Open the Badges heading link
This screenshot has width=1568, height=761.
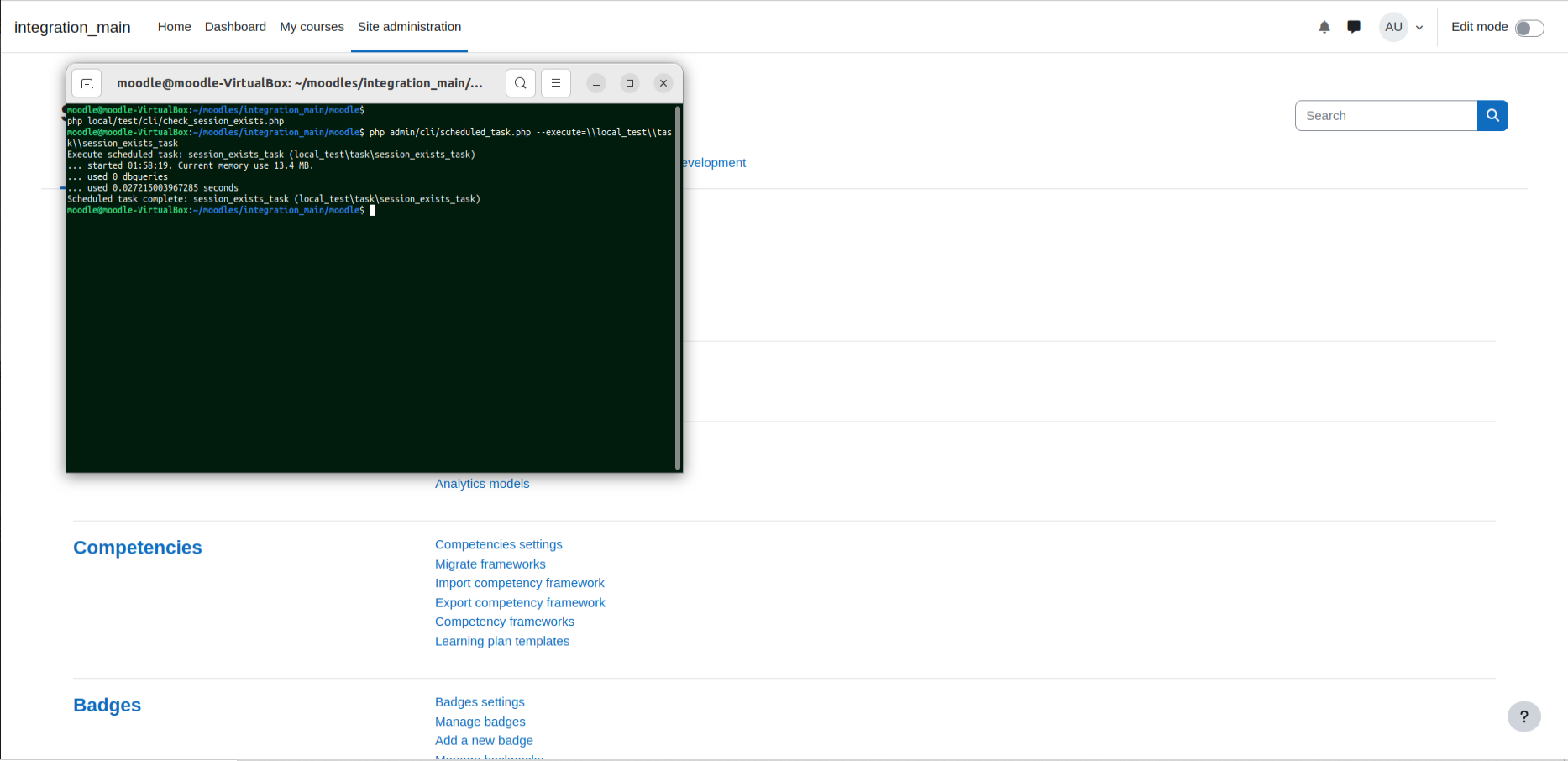tap(108, 705)
